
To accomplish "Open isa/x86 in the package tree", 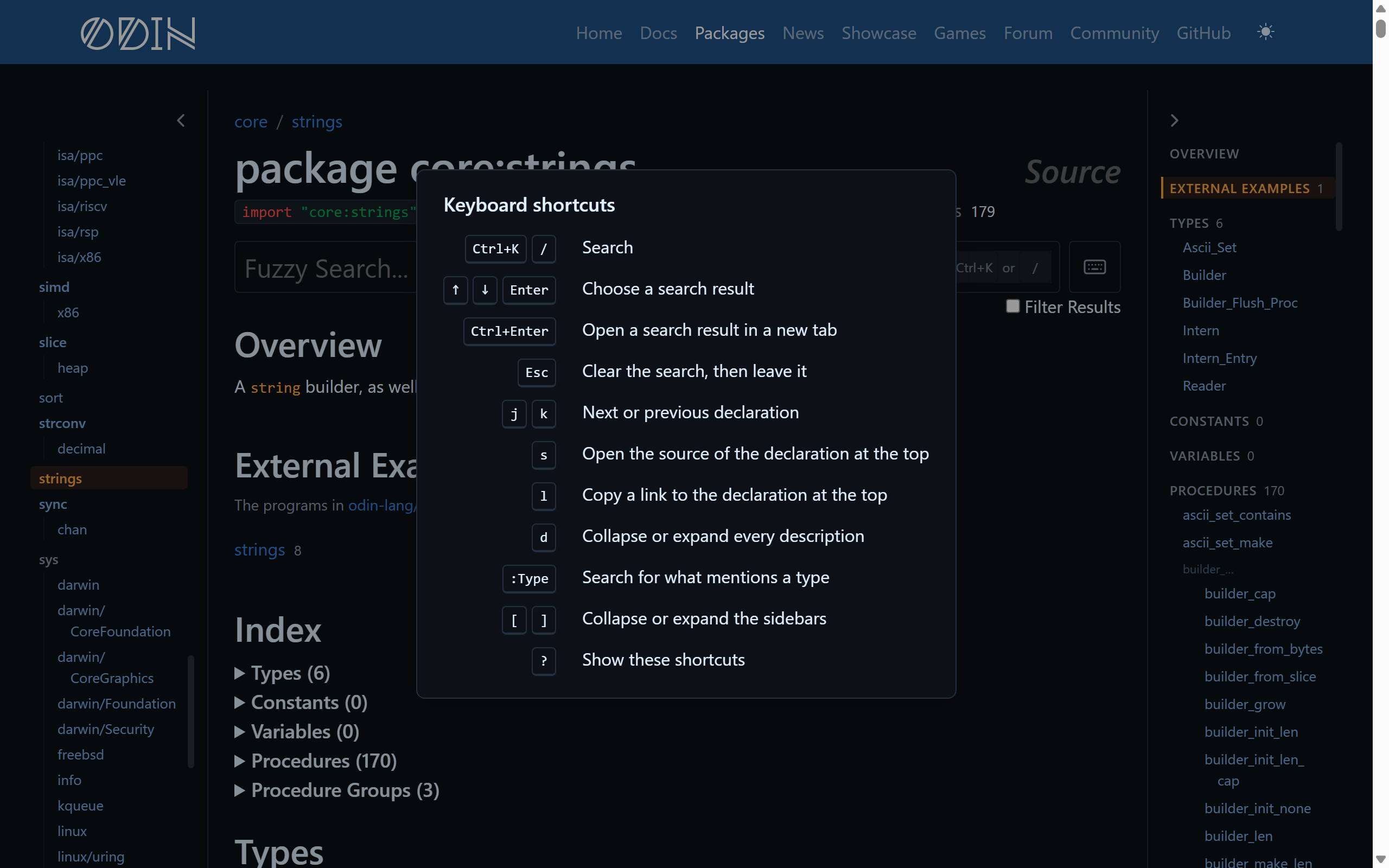I will (79, 257).
